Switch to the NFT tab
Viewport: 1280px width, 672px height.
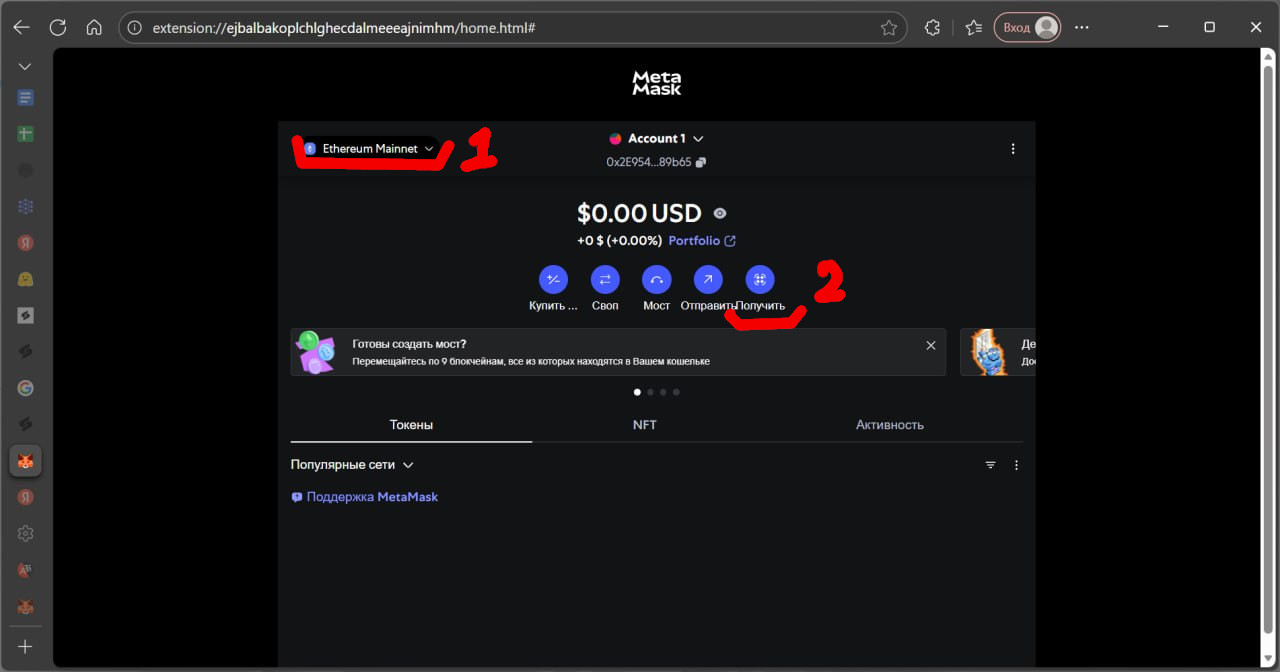coord(644,424)
